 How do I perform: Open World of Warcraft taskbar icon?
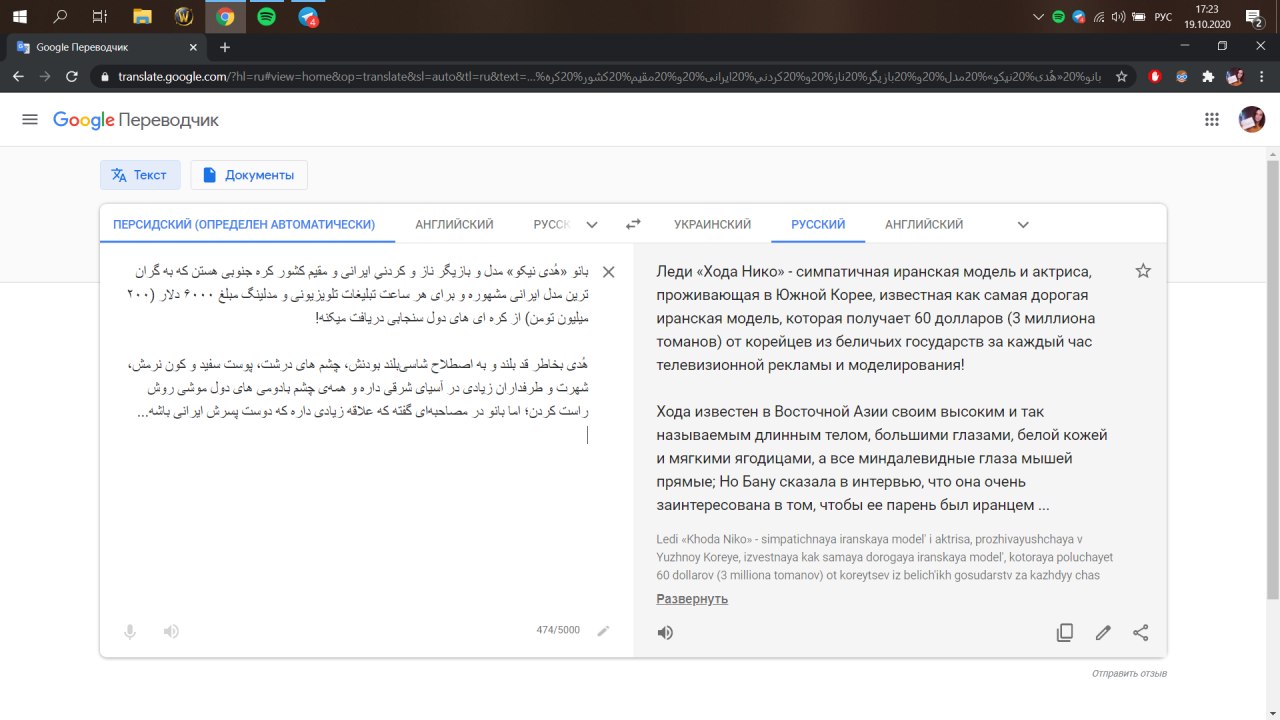click(x=183, y=16)
